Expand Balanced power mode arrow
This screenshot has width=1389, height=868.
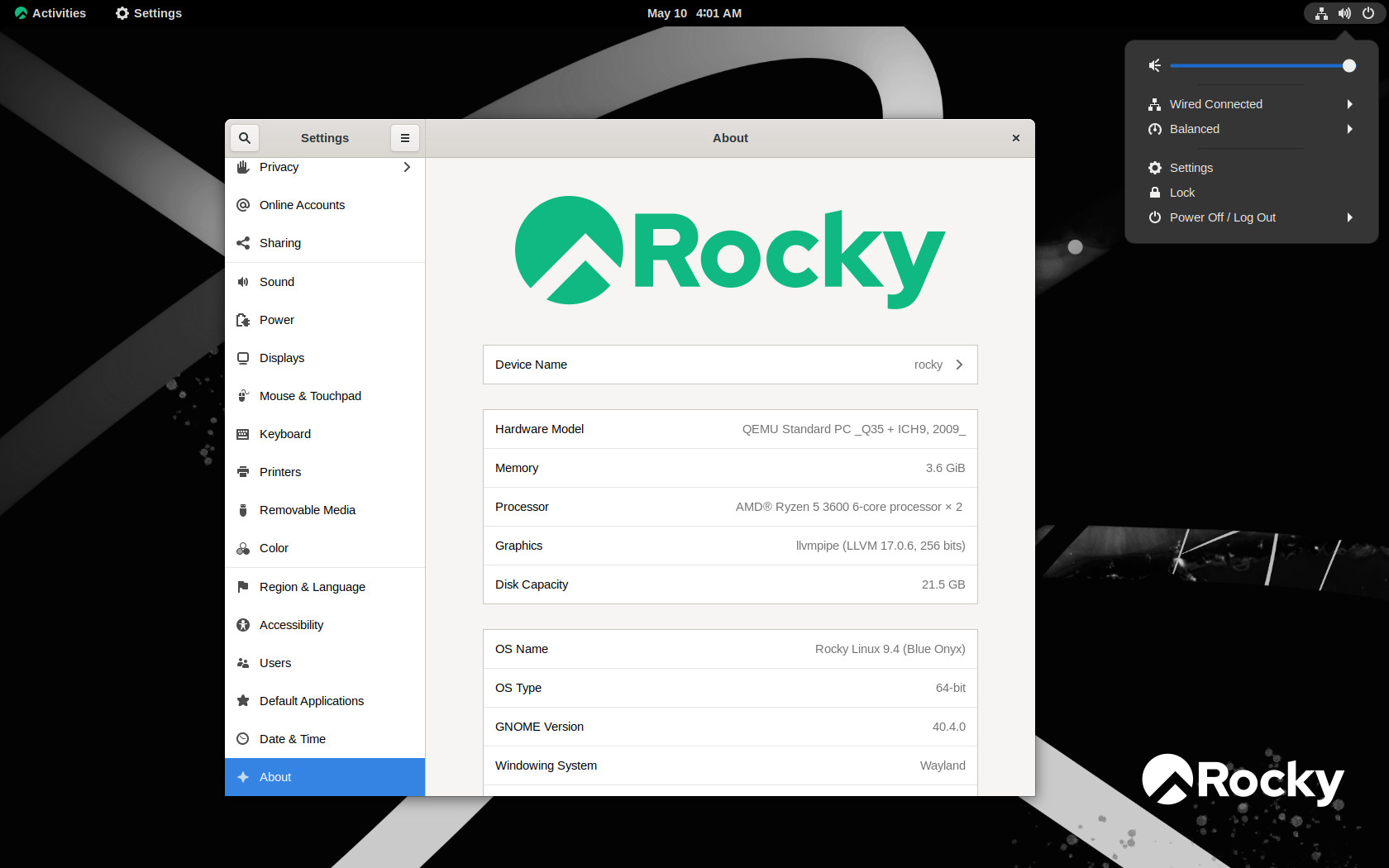1349,129
